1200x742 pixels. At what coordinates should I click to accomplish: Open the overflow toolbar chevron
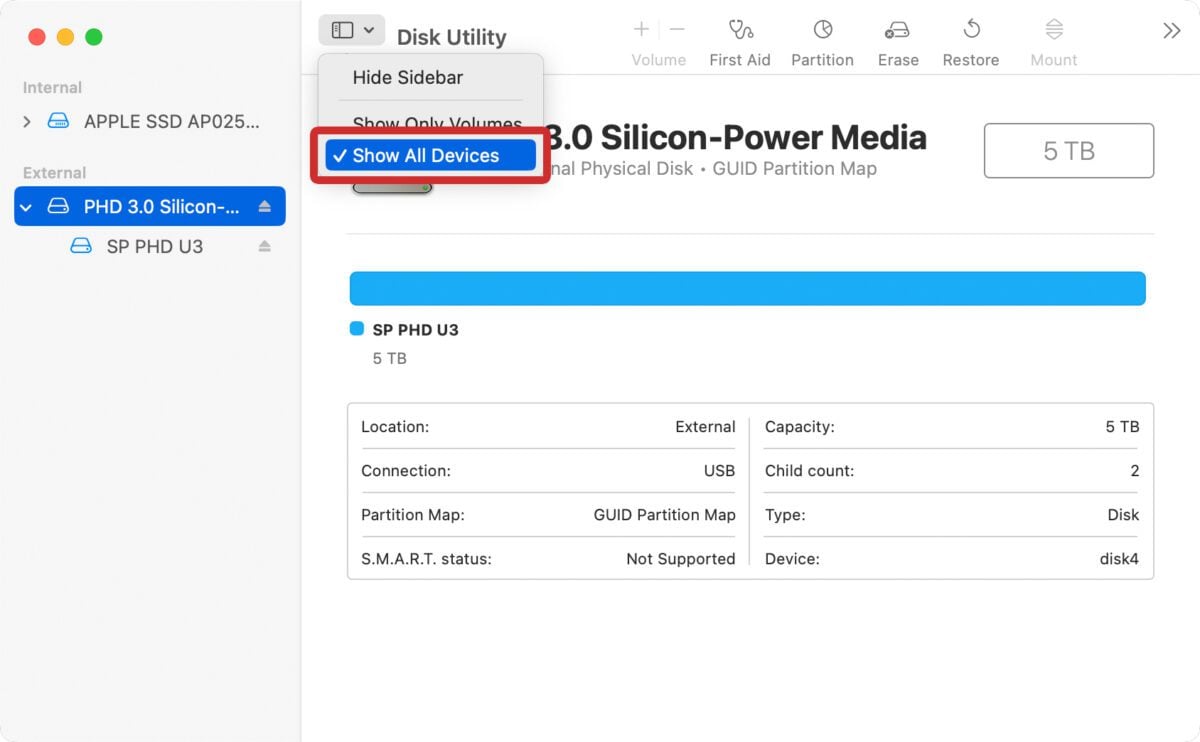[x=1171, y=30]
